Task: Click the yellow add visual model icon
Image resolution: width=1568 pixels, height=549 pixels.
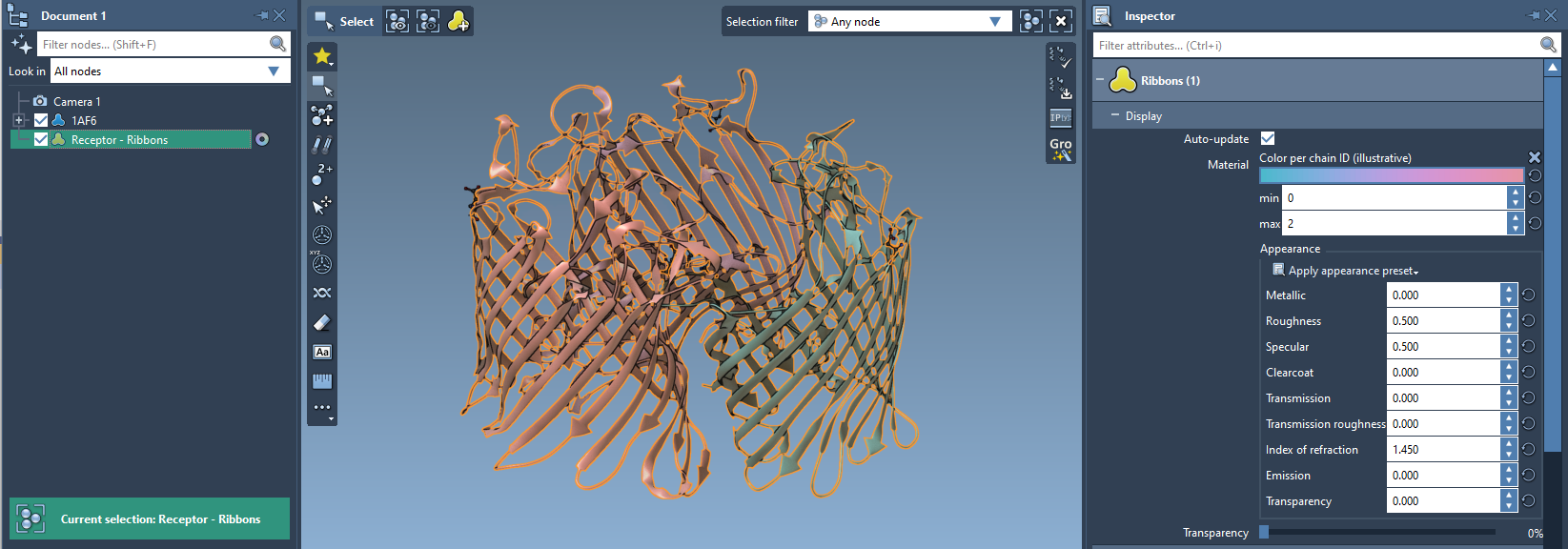Action: pos(458,21)
